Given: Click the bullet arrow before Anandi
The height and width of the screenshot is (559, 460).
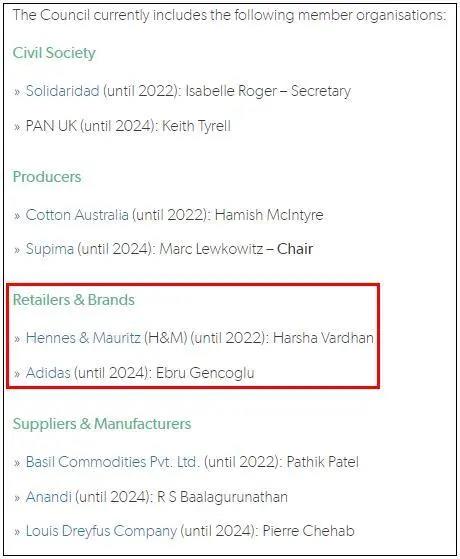Looking at the screenshot, I should [17, 498].
